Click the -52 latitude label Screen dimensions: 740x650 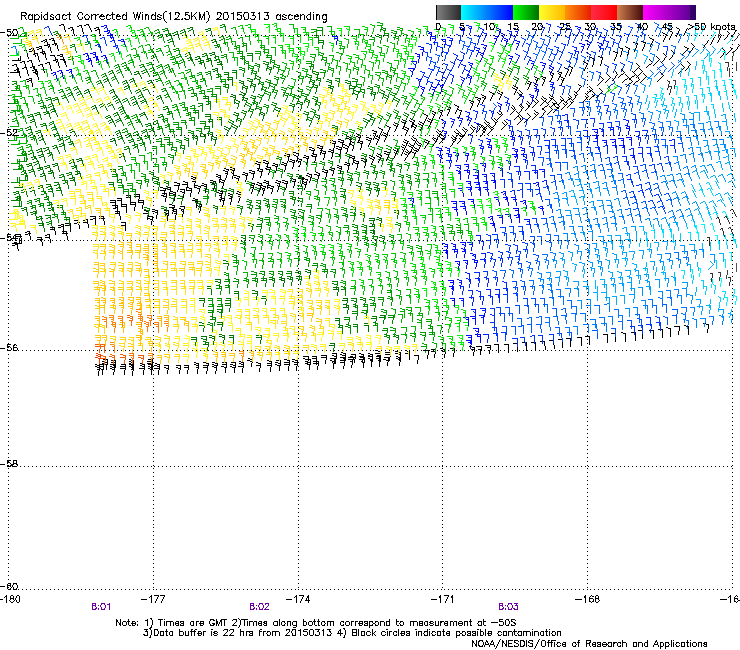[x=9, y=133]
